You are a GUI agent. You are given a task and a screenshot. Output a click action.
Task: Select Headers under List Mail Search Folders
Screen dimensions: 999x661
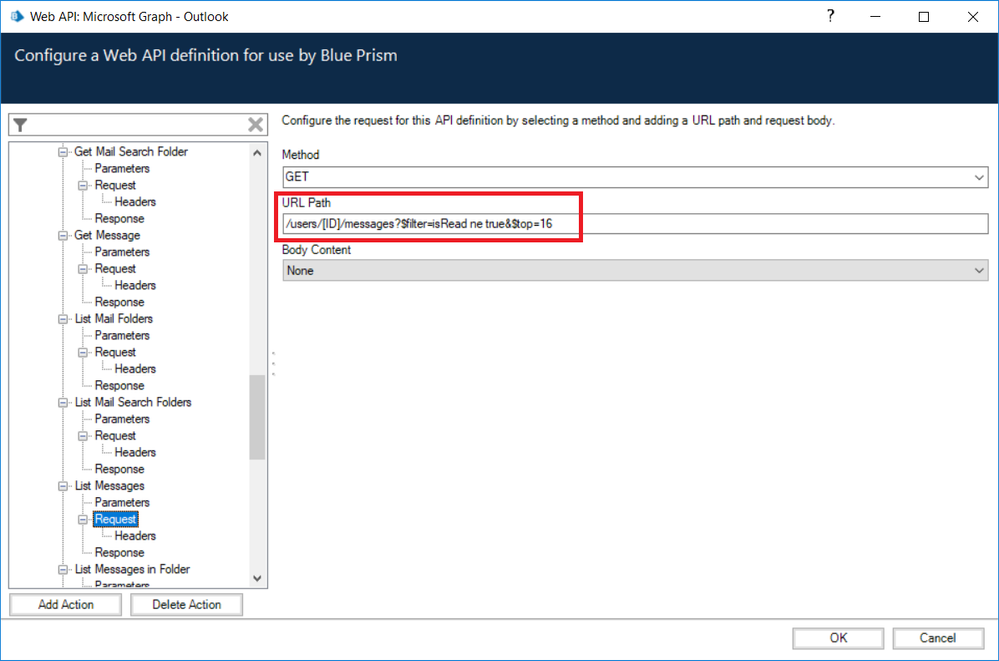pyautogui.click(x=135, y=453)
